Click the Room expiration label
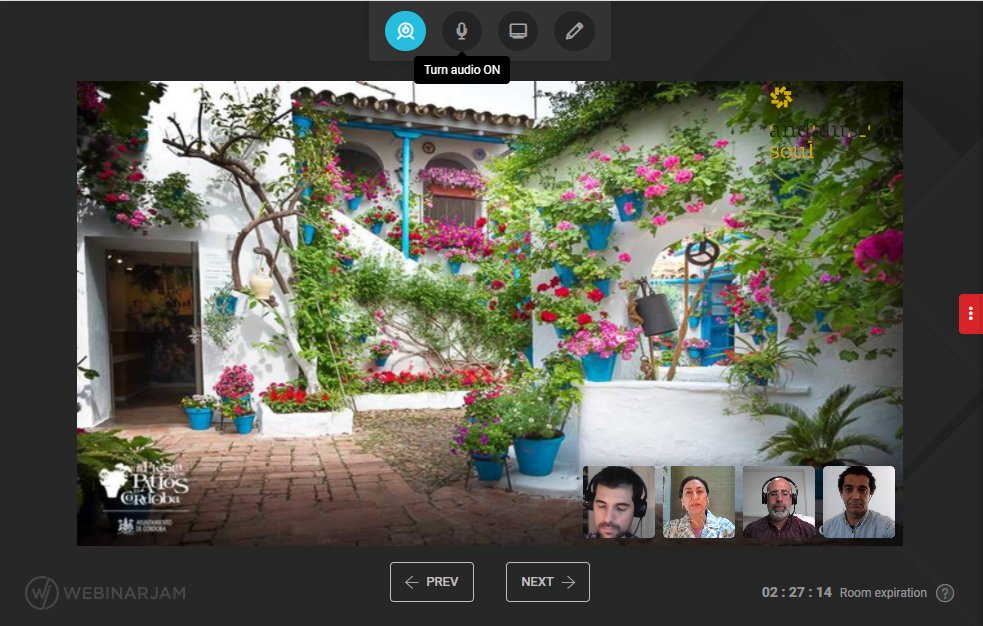 pyautogui.click(x=883, y=593)
